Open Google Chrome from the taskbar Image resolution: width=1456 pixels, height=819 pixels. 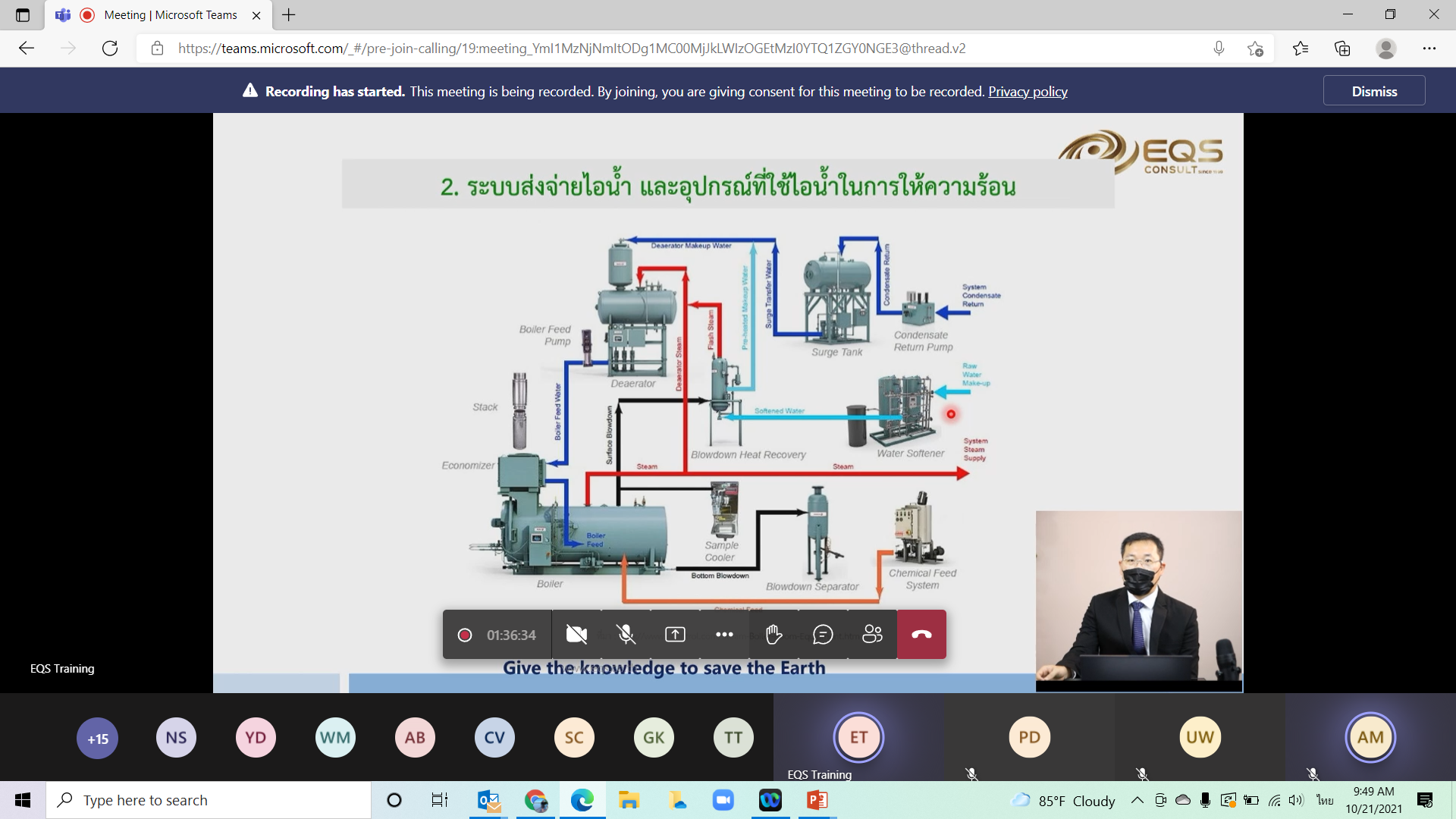click(536, 800)
